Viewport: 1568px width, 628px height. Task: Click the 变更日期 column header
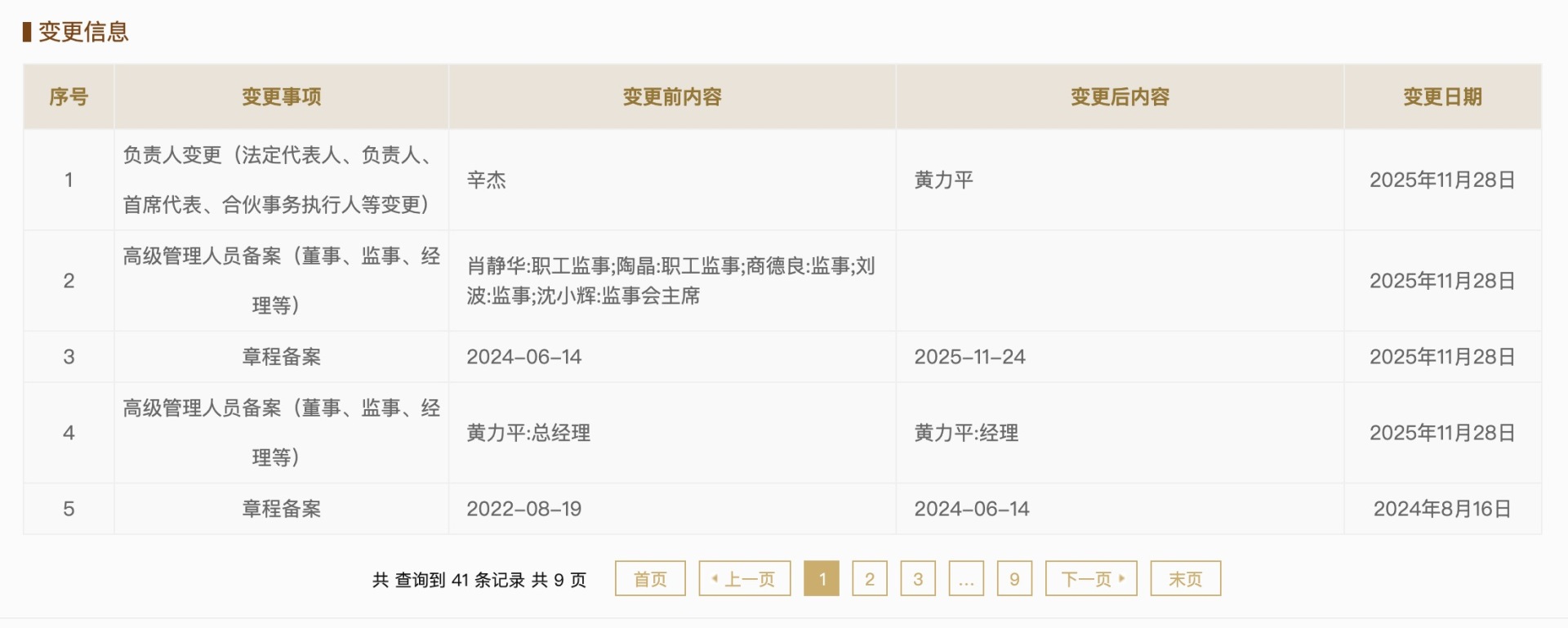1442,96
